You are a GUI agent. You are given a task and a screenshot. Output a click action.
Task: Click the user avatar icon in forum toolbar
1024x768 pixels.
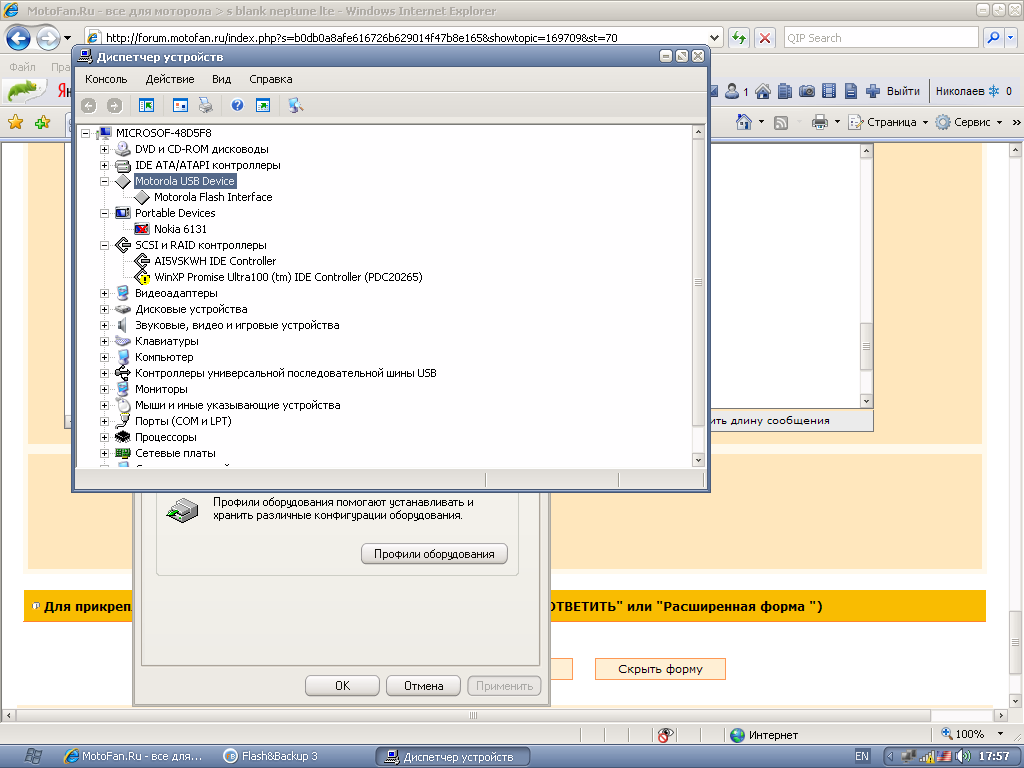point(732,91)
